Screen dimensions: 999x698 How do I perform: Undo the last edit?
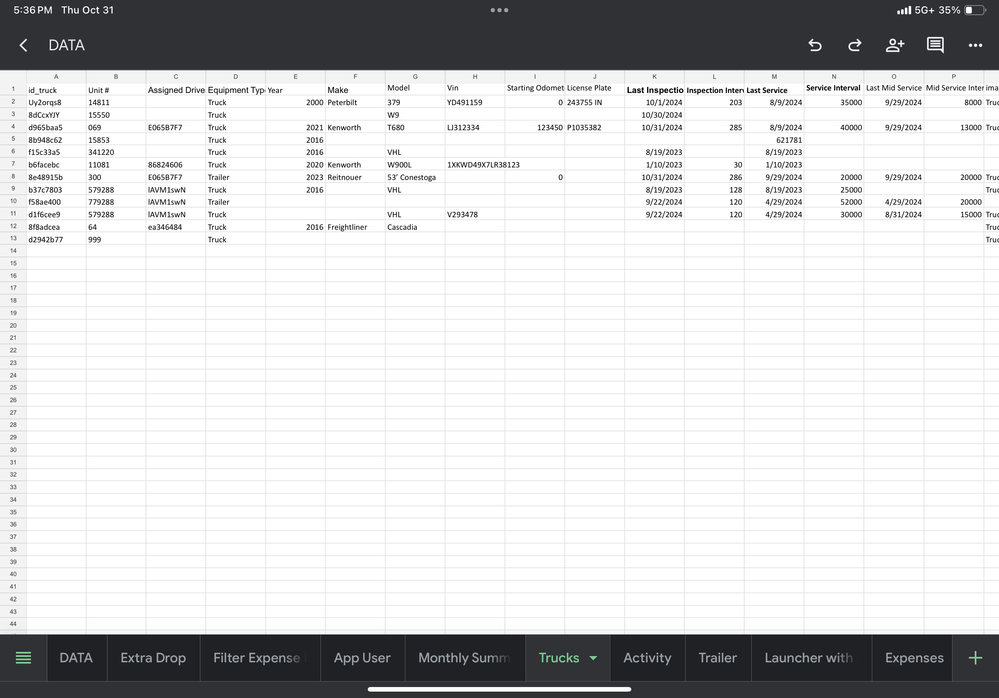(x=815, y=45)
